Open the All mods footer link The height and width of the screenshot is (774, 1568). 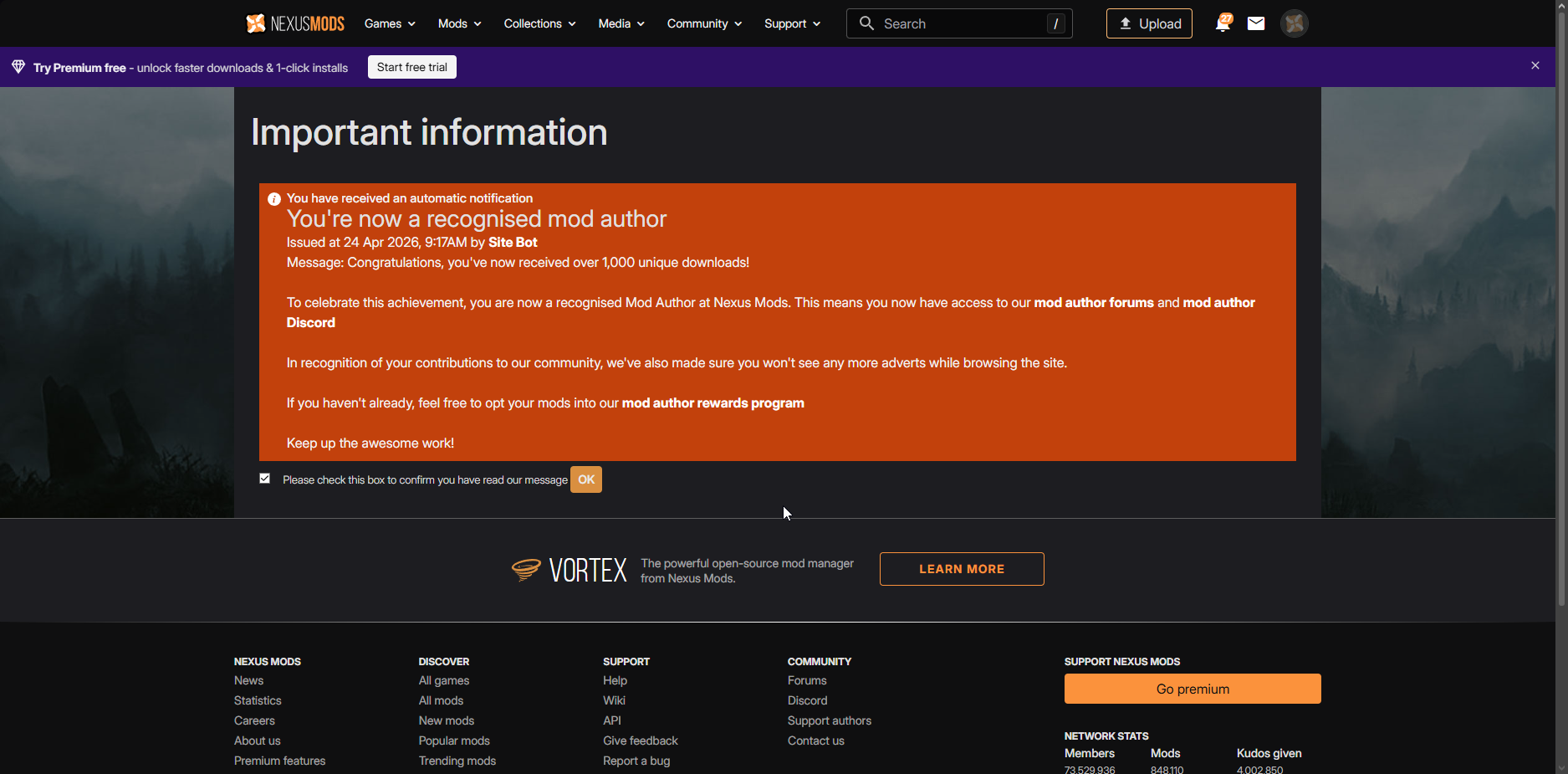pyautogui.click(x=441, y=700)
